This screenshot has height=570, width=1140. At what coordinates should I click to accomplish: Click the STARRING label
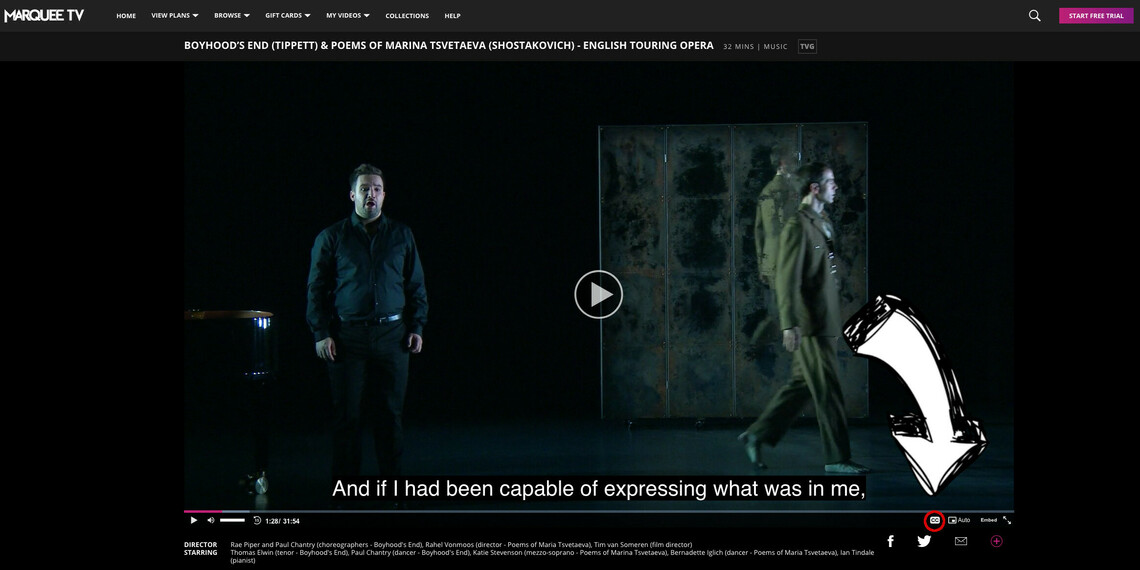(201, 553)
